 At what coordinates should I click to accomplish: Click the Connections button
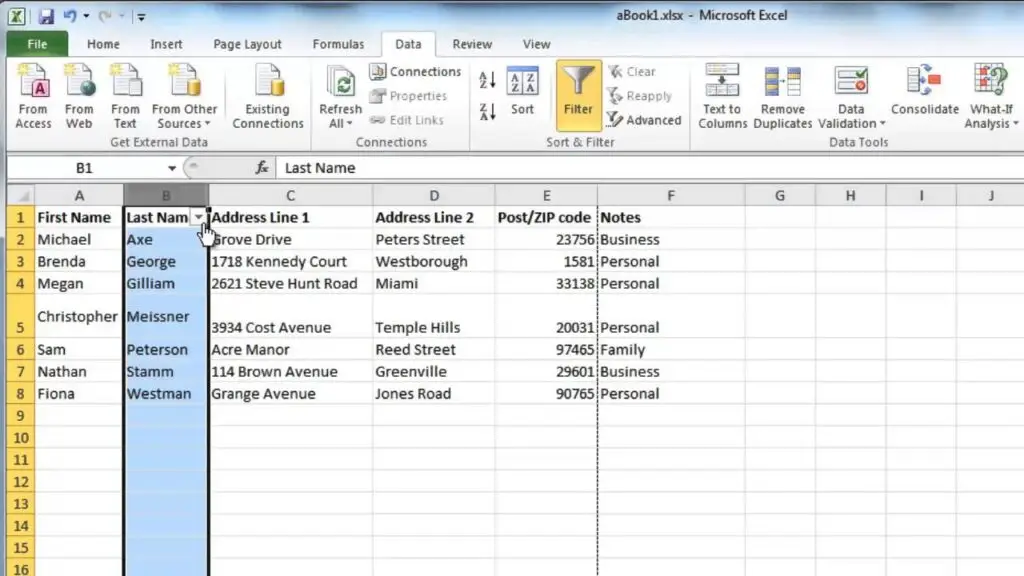click(x=415, y=72)
